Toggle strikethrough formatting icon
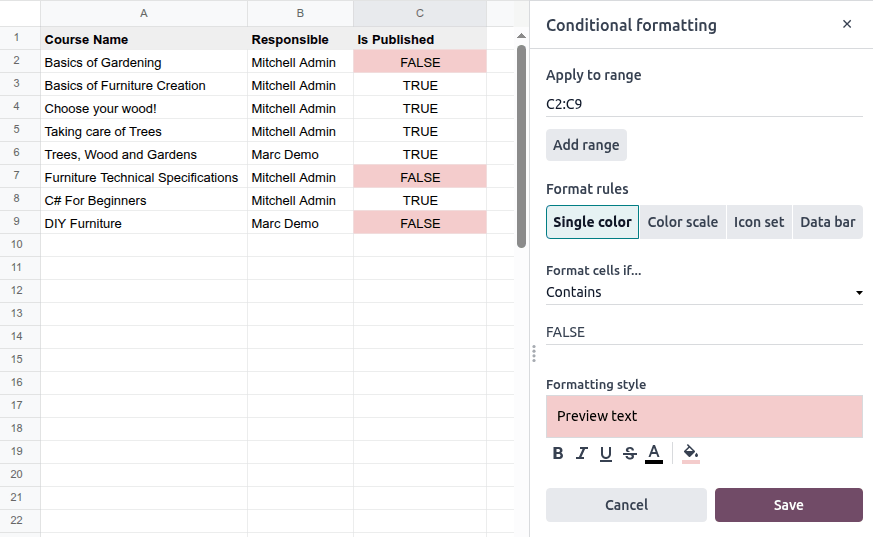The height and width of the screenshot is (537, 873). click(630, 453)
